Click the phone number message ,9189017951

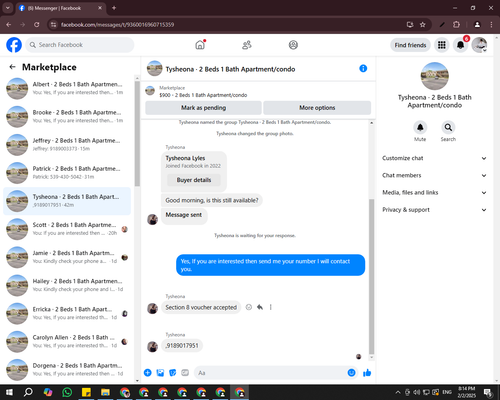click(x=182, y=346)
